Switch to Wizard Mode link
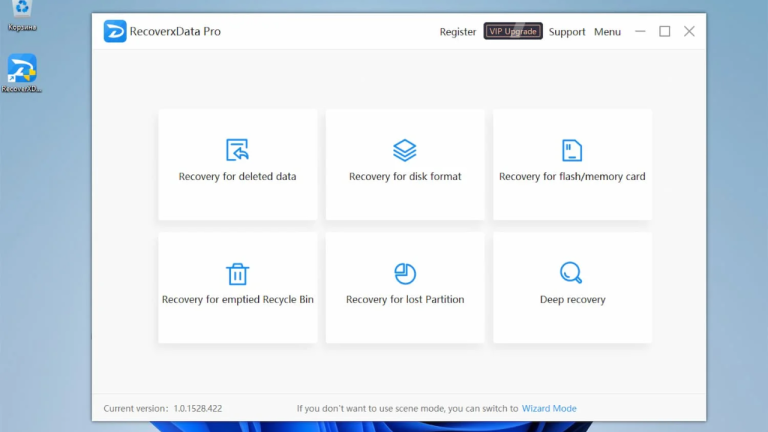Screen dimensions: 768x432 pyautogui.click(x=549, y=408)
